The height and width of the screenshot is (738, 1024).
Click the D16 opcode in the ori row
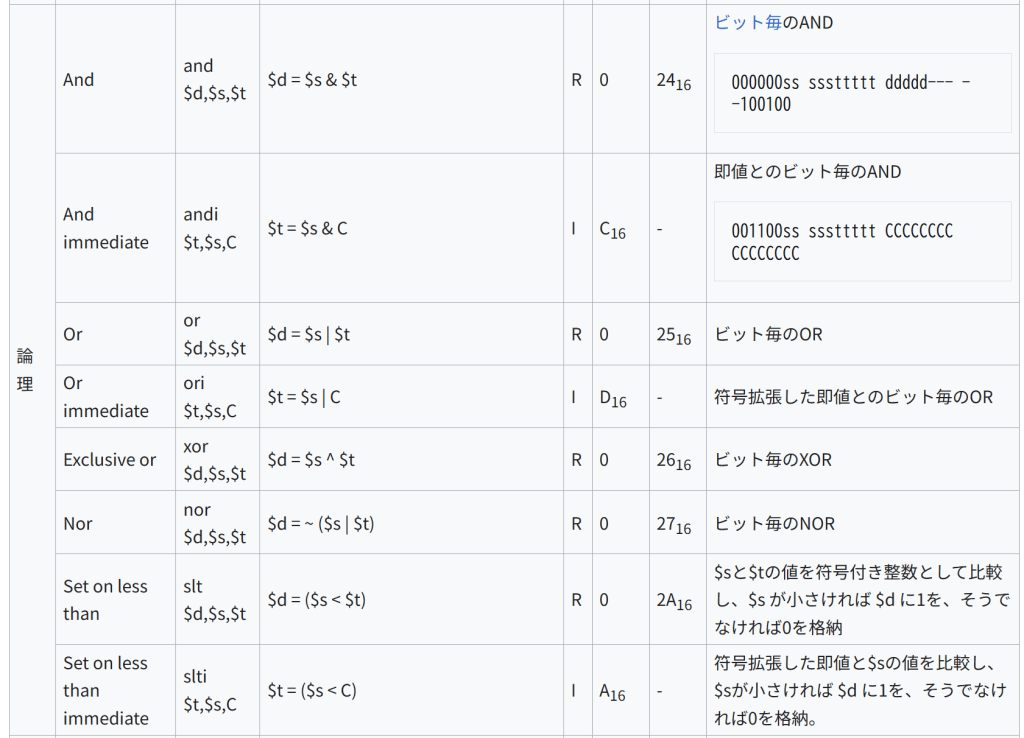pyautogui.click(x=613, y=398)
